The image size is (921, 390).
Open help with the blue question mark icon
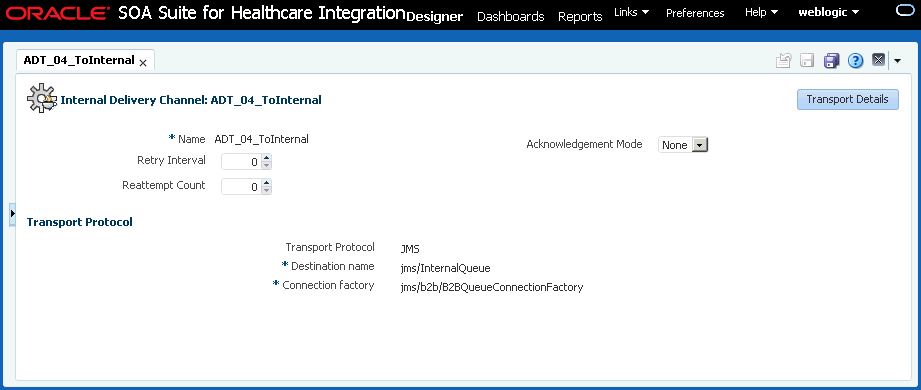856,60
